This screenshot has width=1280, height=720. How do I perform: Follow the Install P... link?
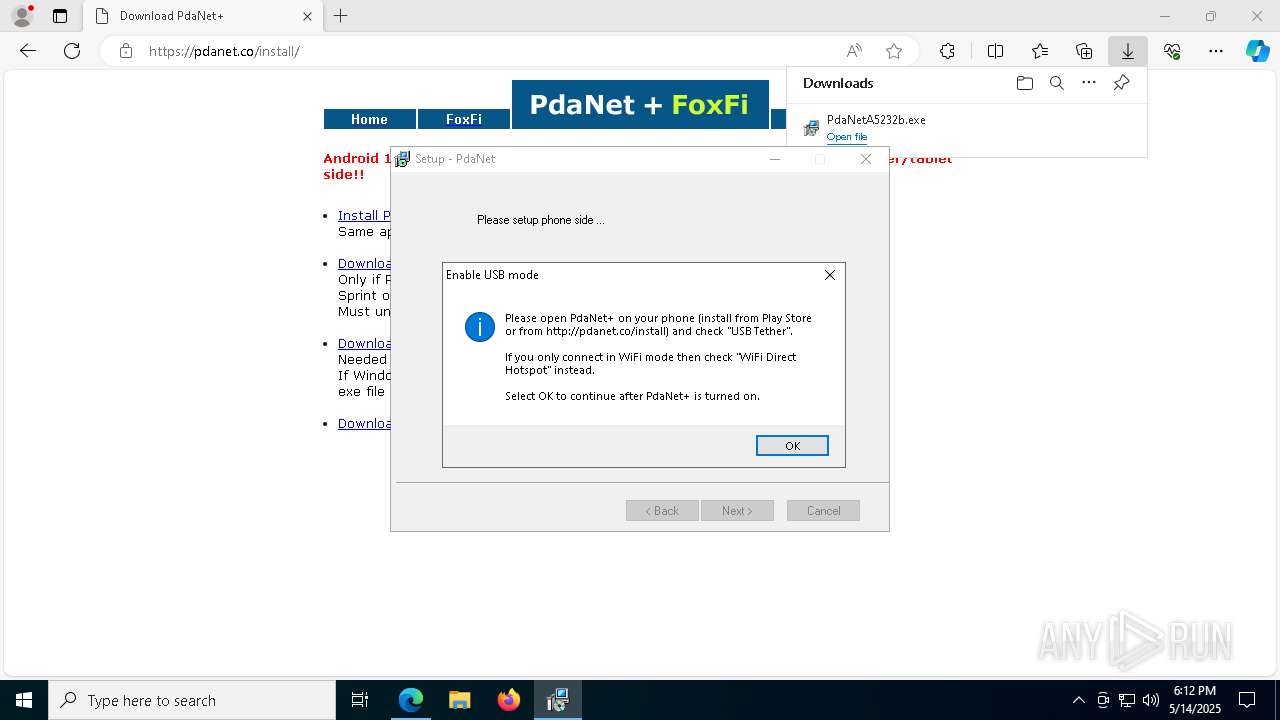click(x=364, y=215)
